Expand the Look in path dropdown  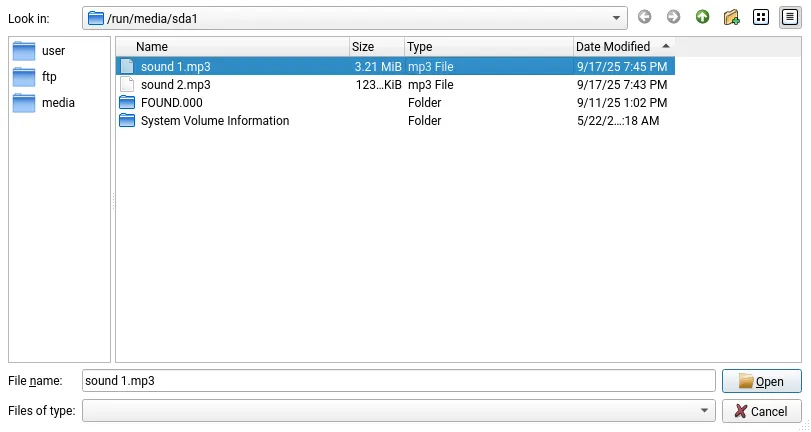point(617,18)
